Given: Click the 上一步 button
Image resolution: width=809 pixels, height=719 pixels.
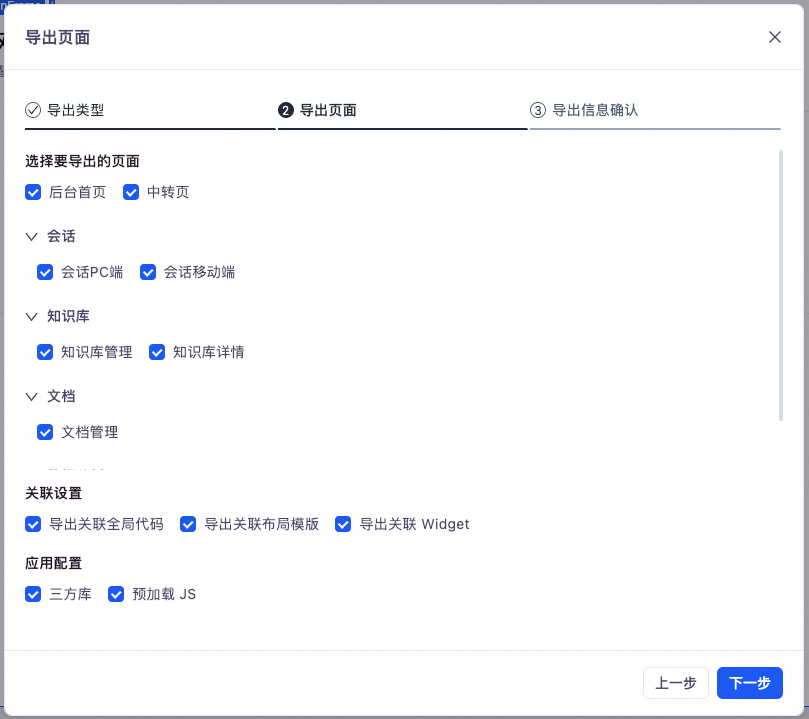Looking at the screenshot, I should (675, 683).
